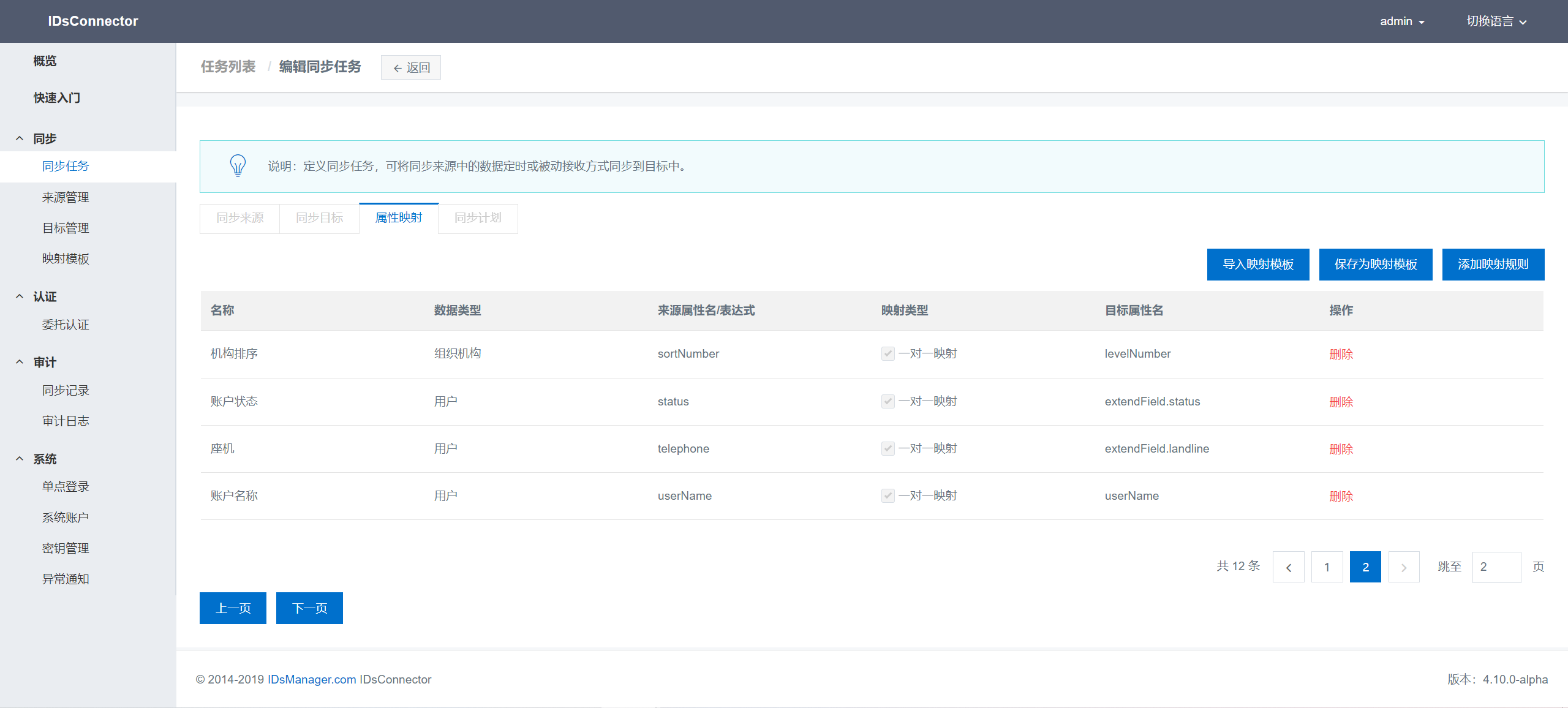The width and height of the screenshot is (1568, 708).
Task: Open the admin user dropdown
Action: coord(1401,21)
